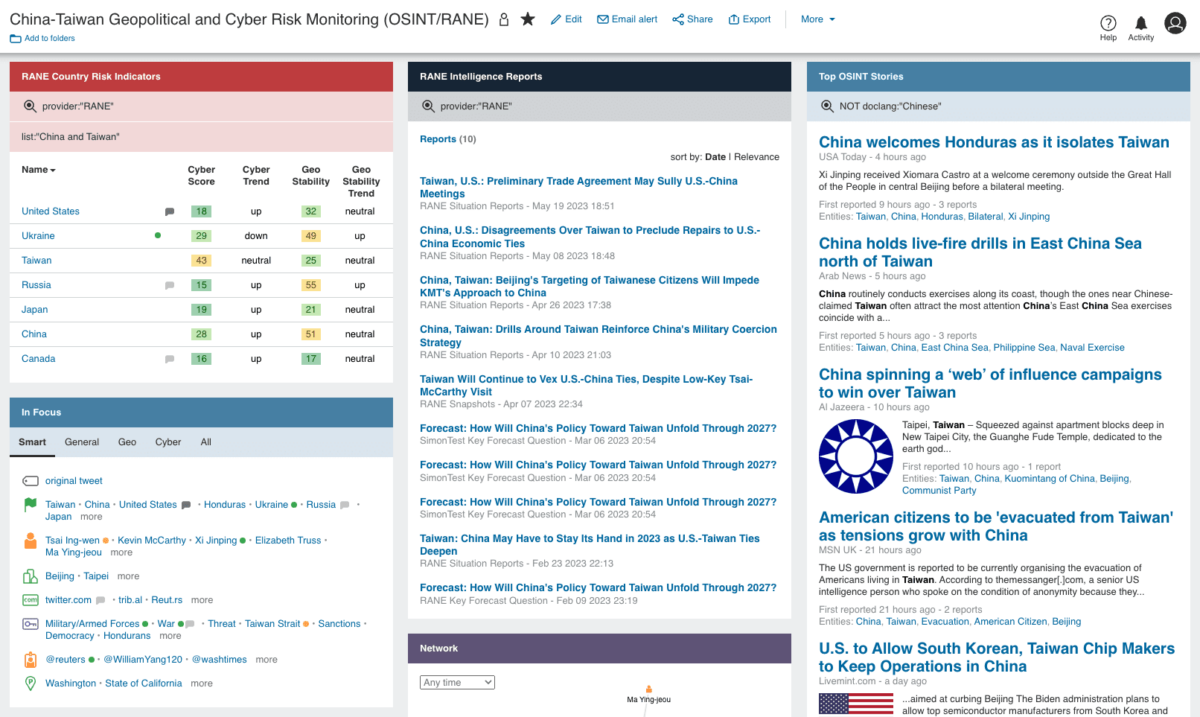Click the Taiwan emblem thumbnail in Al Jazeera story
The width and height of the screenshot is (1200, 717).
(x=856, y=456)
